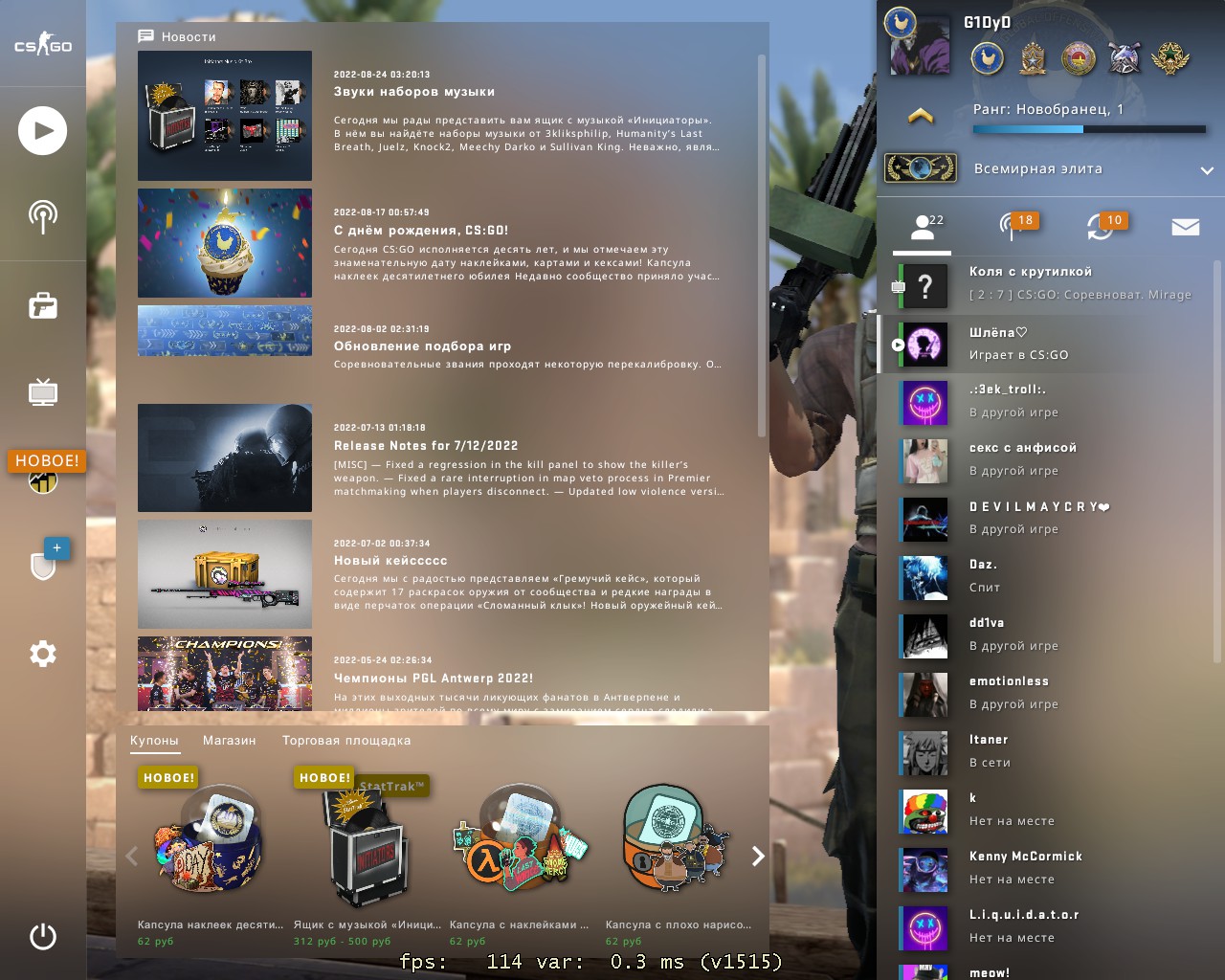Switch to the friends list tab
Screen dimensions: 1225x980
coord(923,227)
